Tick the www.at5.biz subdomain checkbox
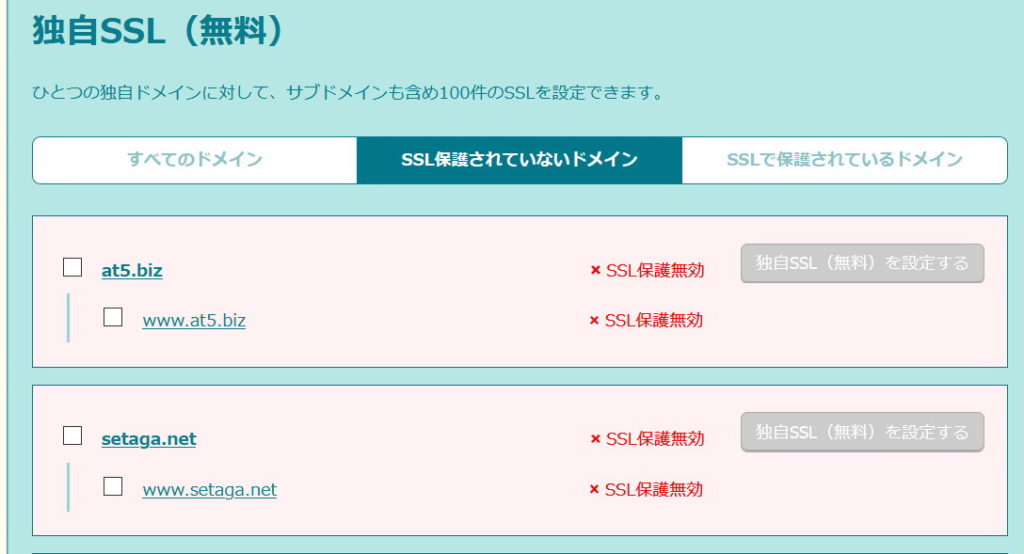The width and height of the screenshot is (1024, 554). pos(113,318)
